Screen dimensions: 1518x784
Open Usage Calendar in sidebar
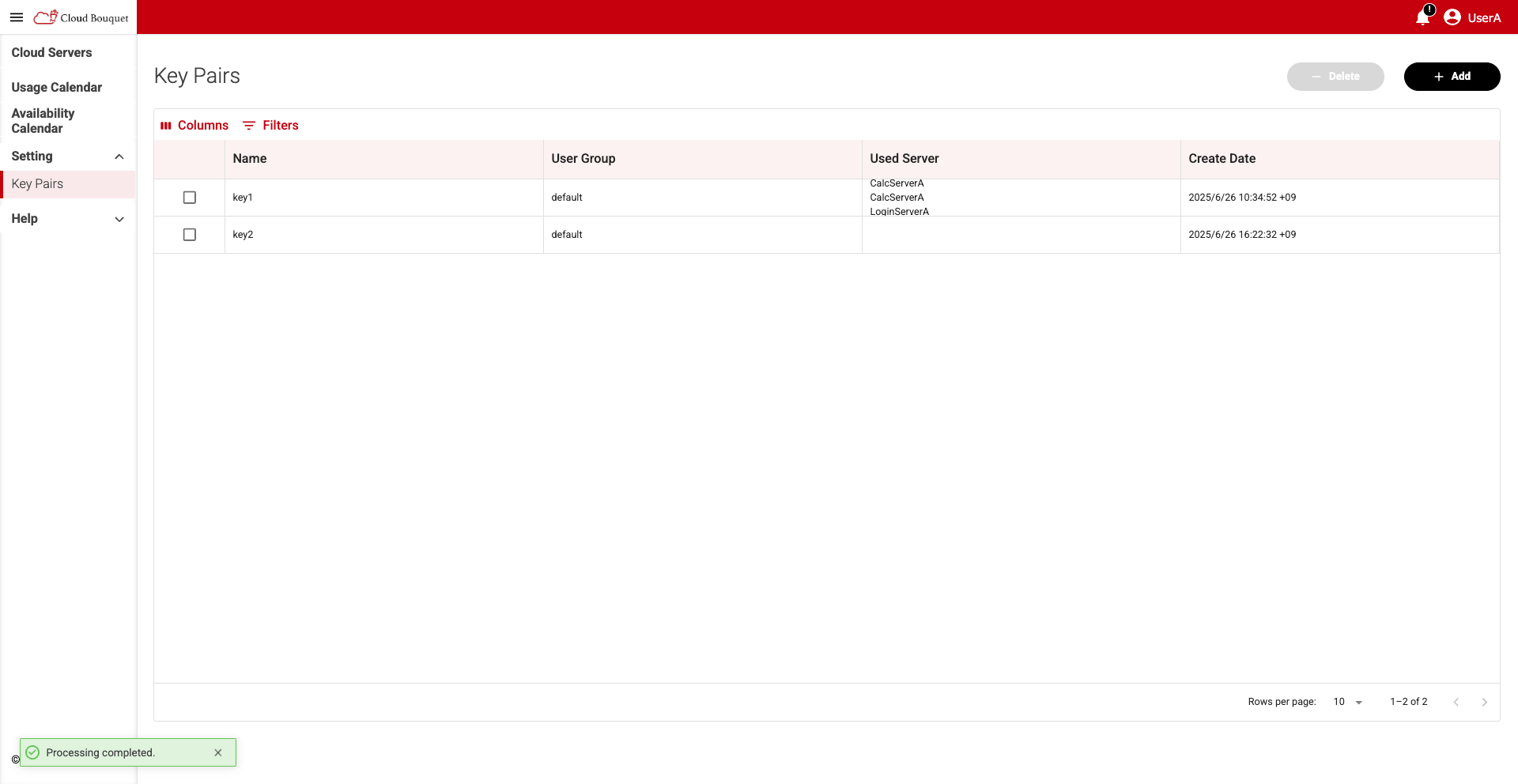point(57,88)
